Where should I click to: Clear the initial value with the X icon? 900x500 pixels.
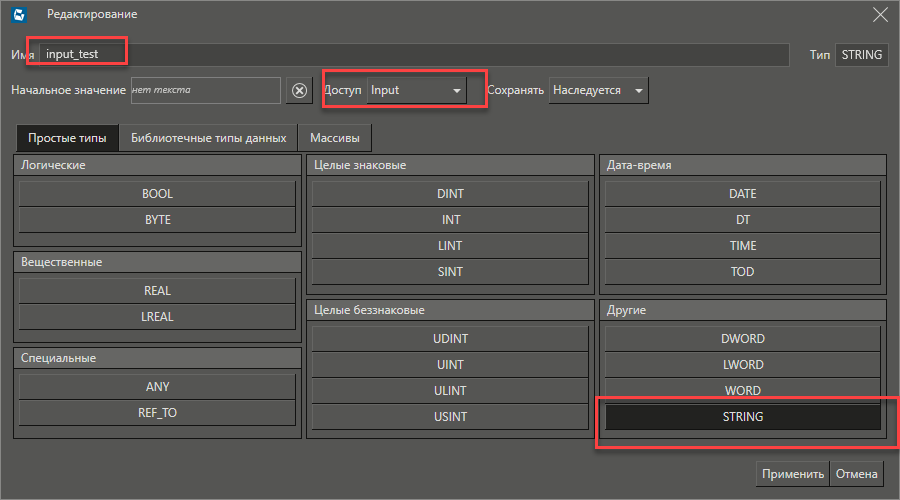point(299,91)
